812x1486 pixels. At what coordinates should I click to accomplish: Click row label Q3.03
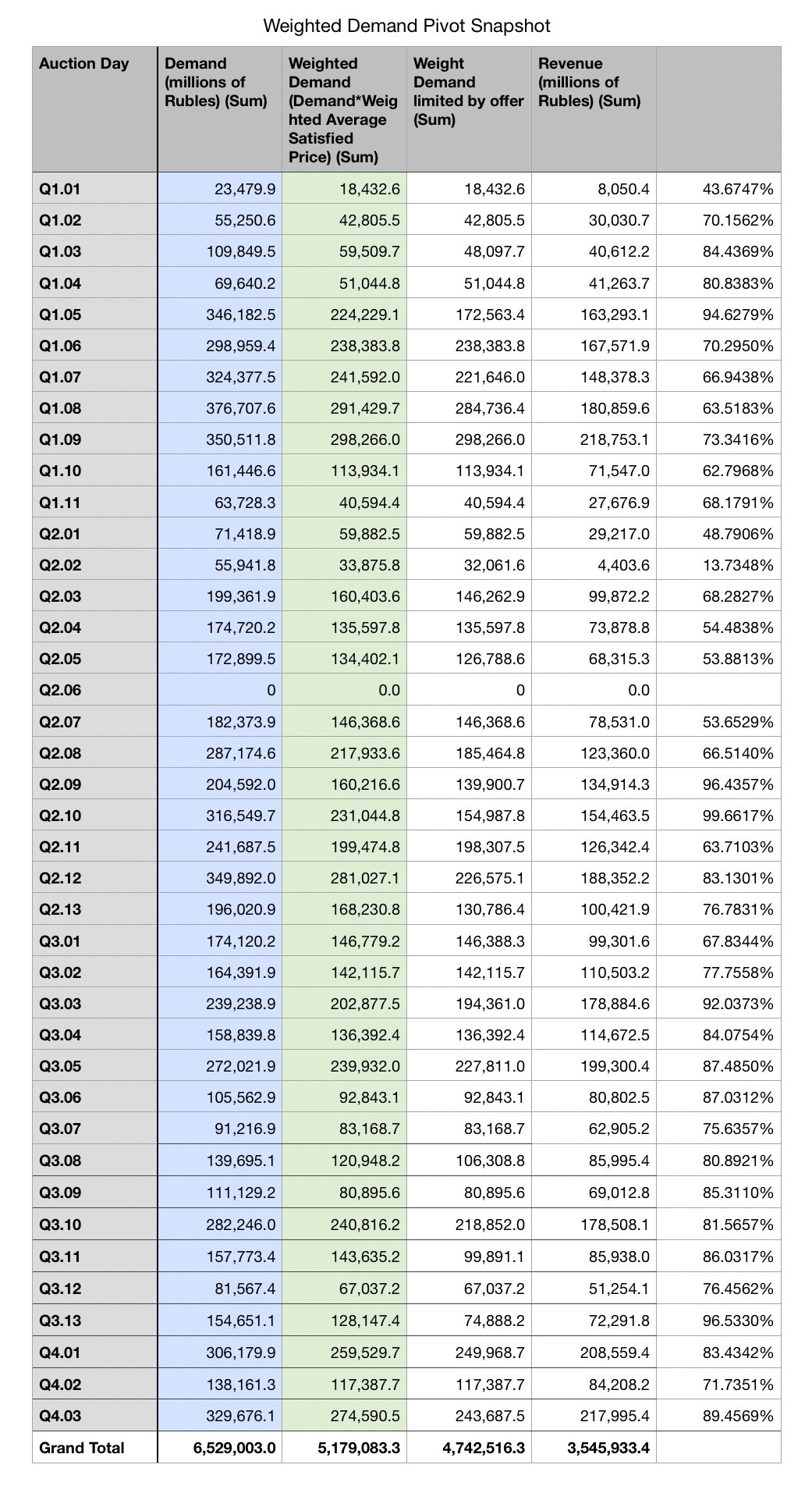[x=94, y=1004]
